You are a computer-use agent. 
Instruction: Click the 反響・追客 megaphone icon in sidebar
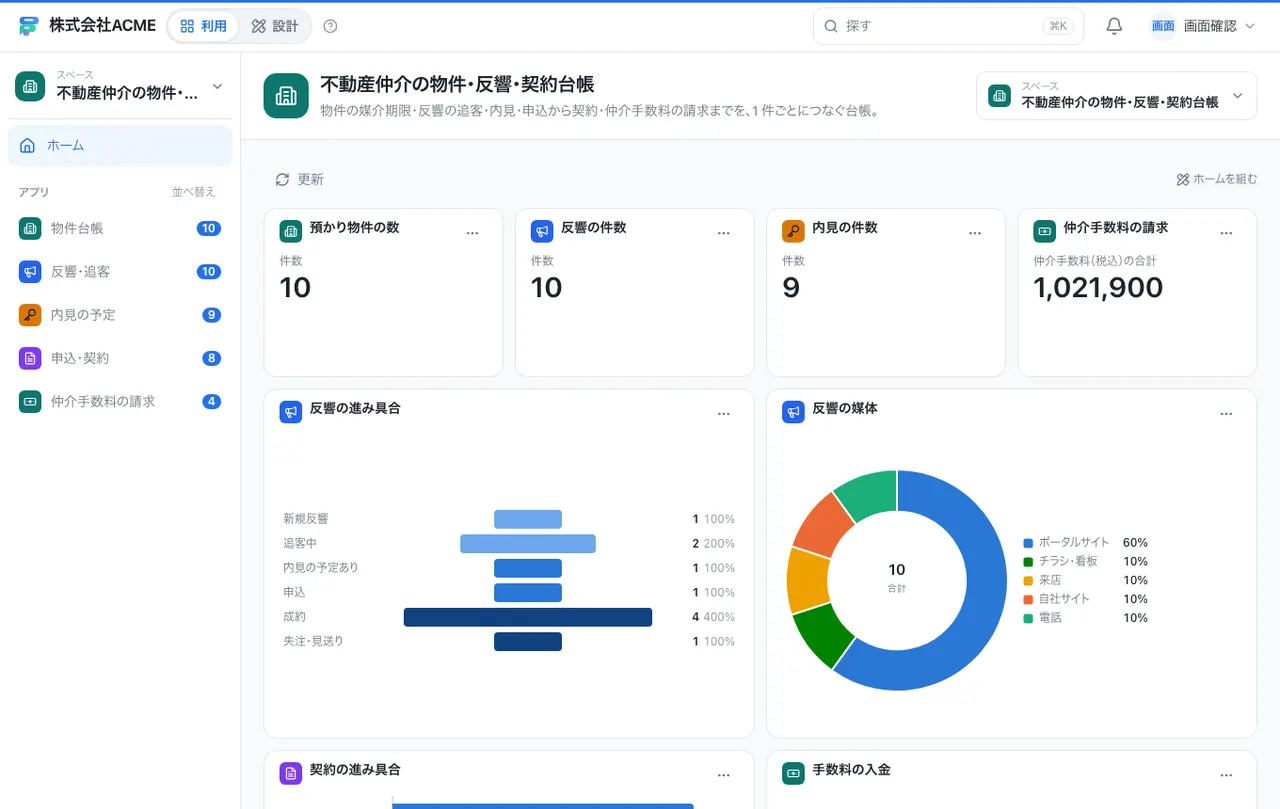[x=30, y=271]
